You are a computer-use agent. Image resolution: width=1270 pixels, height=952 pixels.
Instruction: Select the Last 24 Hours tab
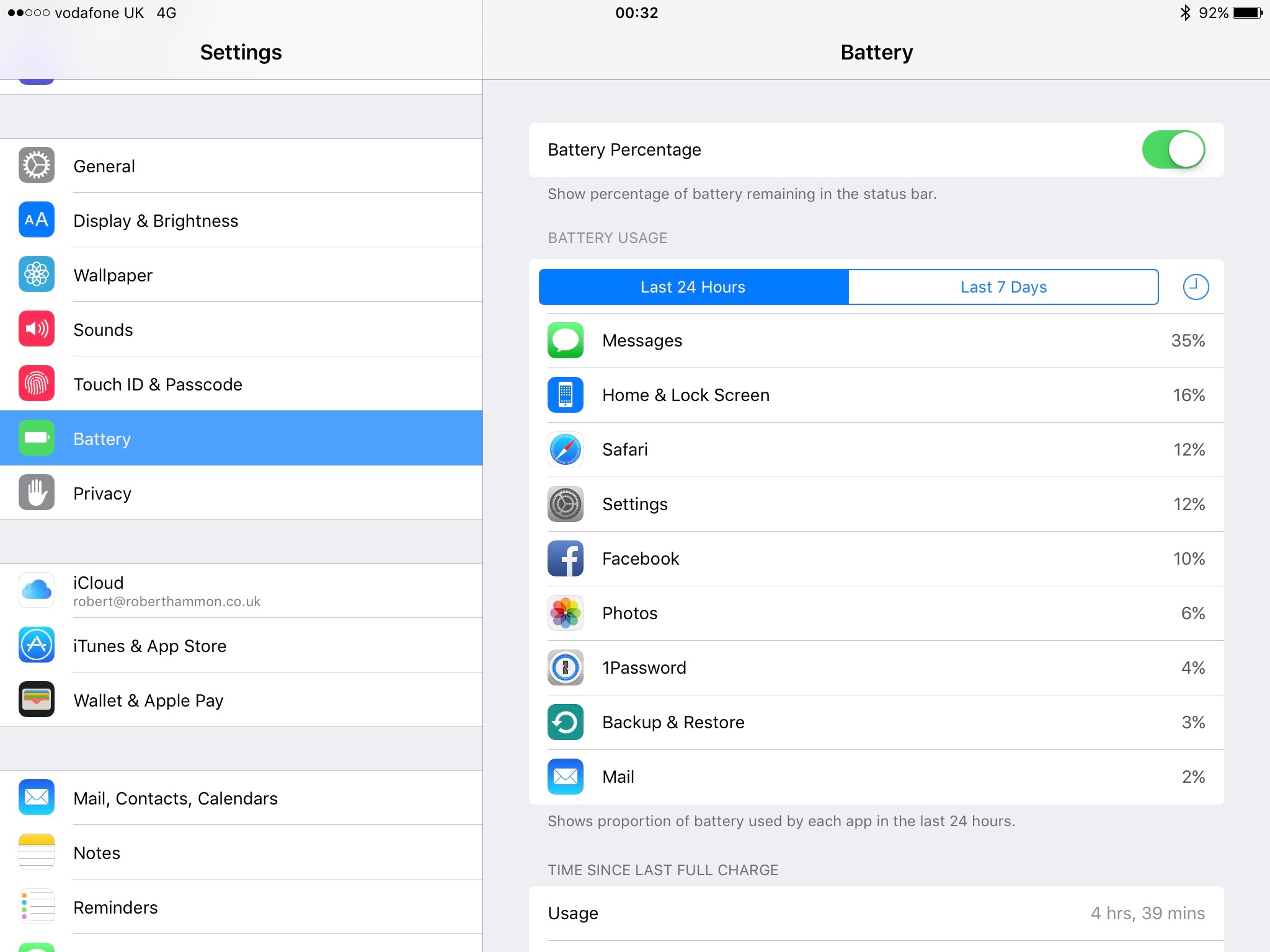pyautogui.click(x=693, y=287)
